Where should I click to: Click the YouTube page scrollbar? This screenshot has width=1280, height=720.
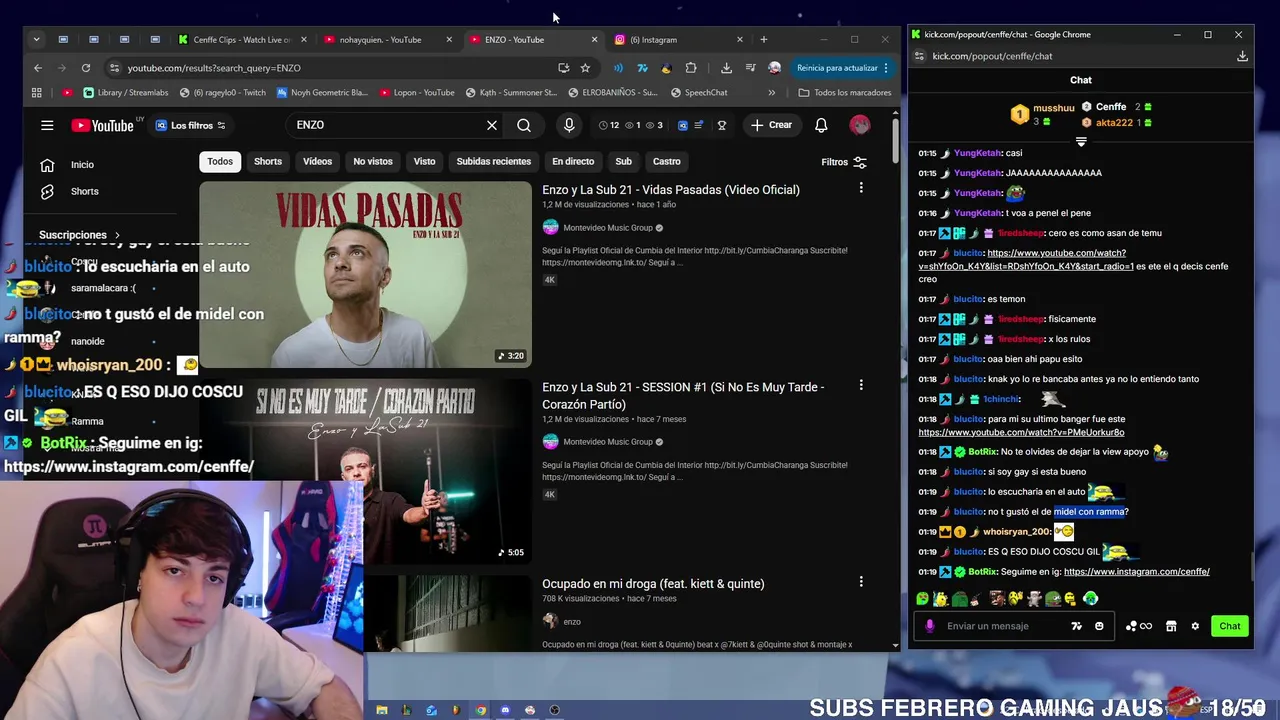click(x=895, y=140)
